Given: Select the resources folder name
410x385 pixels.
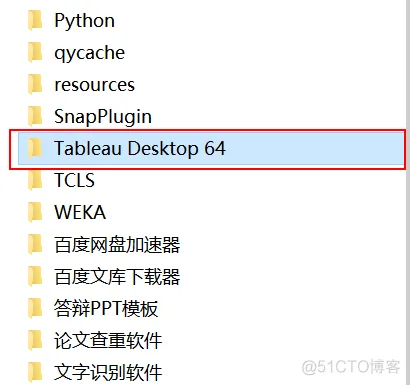Looking at the screenshot, I should [95, 85].
